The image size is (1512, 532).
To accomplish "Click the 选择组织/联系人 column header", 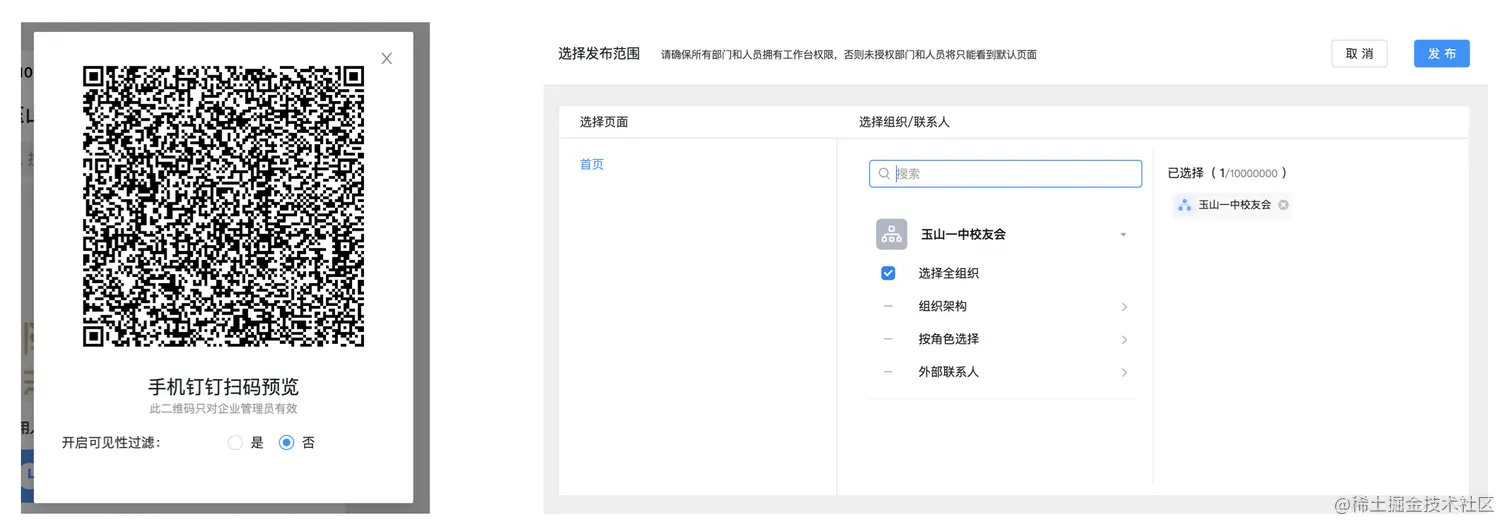I will pos(904,122).
